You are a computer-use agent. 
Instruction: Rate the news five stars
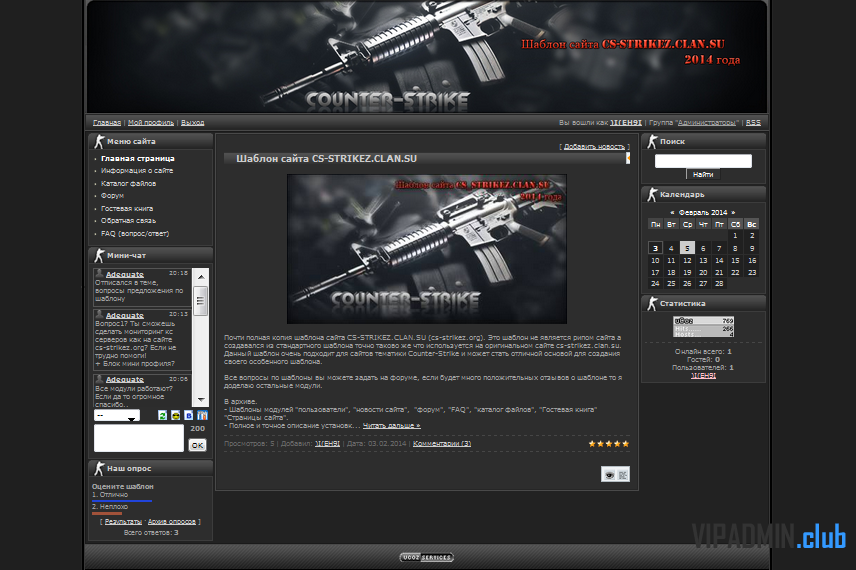click(626, 444)
